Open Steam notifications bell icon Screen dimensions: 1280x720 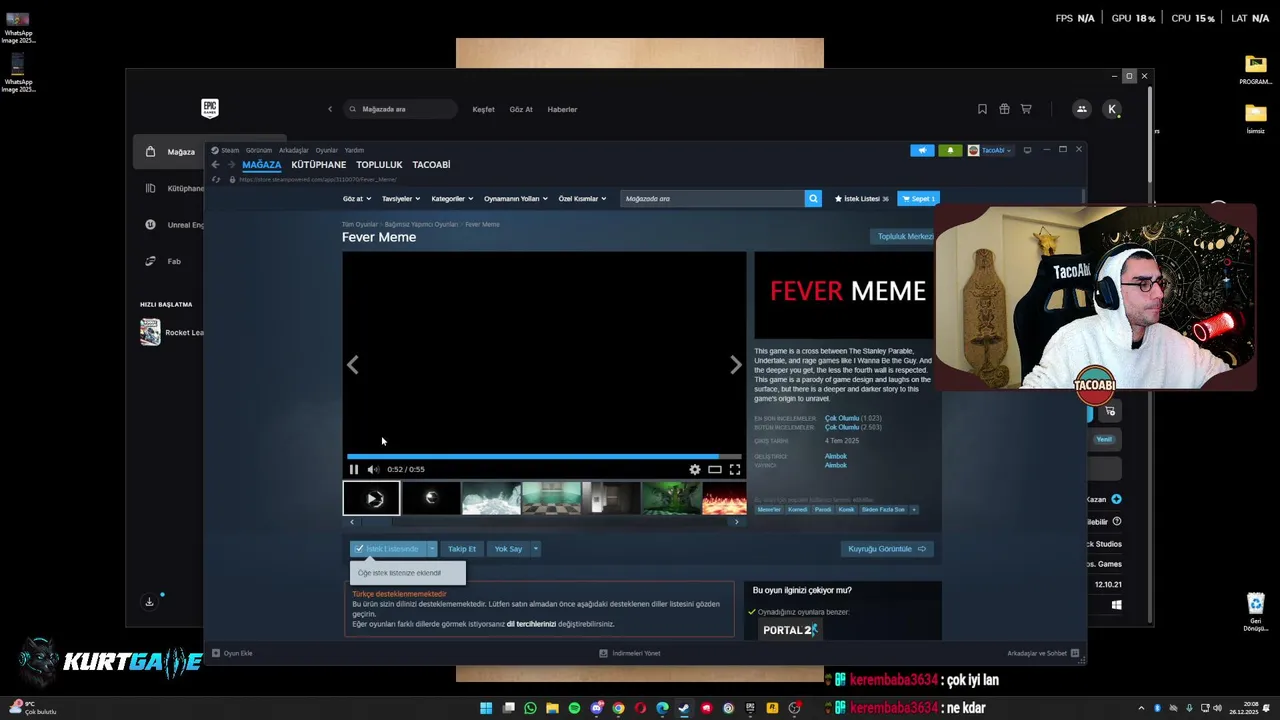[950, 150]
